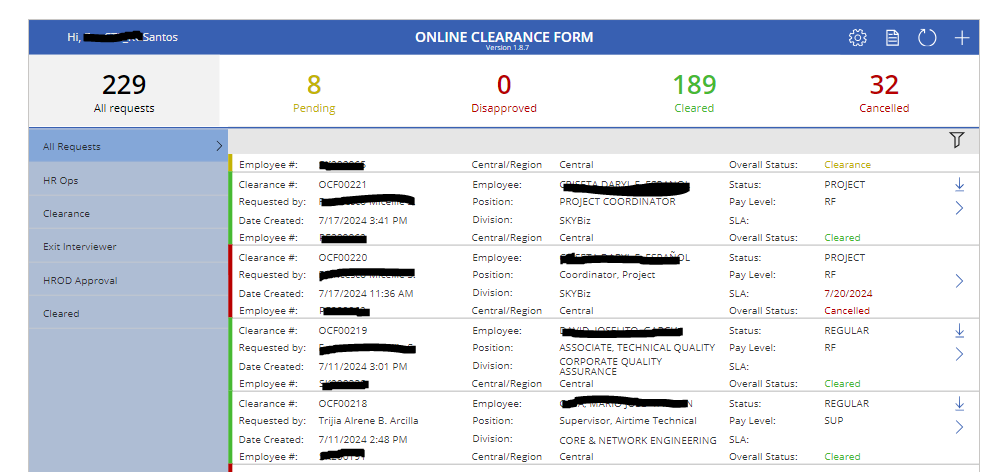1004x472 pixels.
Task: Download clearance OCF00219 using arrow icon
Action: [x=959, y=331]
